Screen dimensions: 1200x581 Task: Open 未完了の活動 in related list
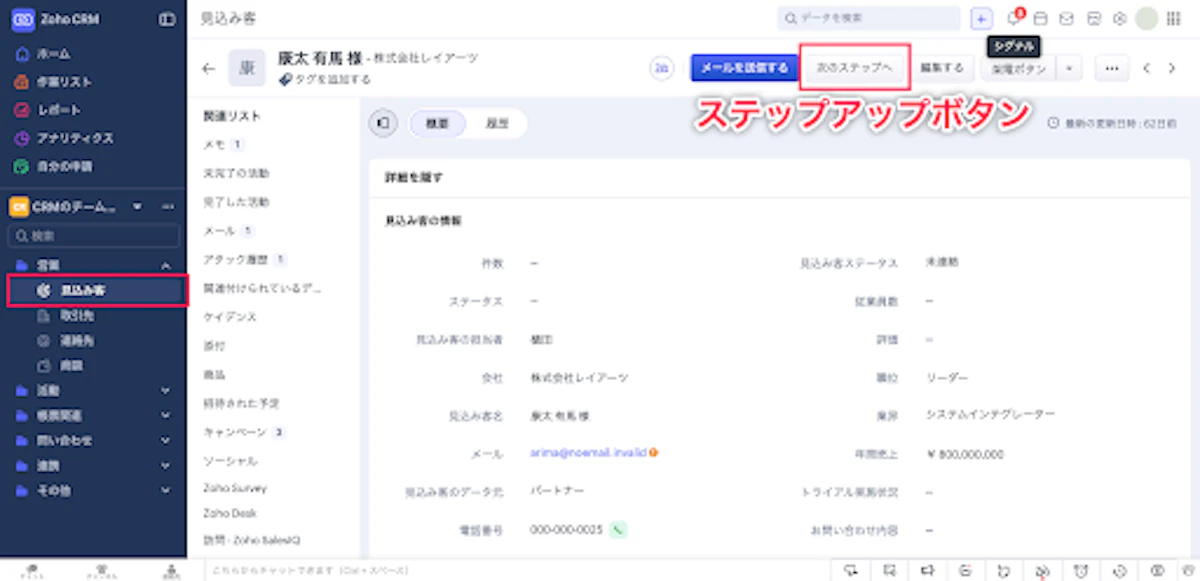click(236, 173)
